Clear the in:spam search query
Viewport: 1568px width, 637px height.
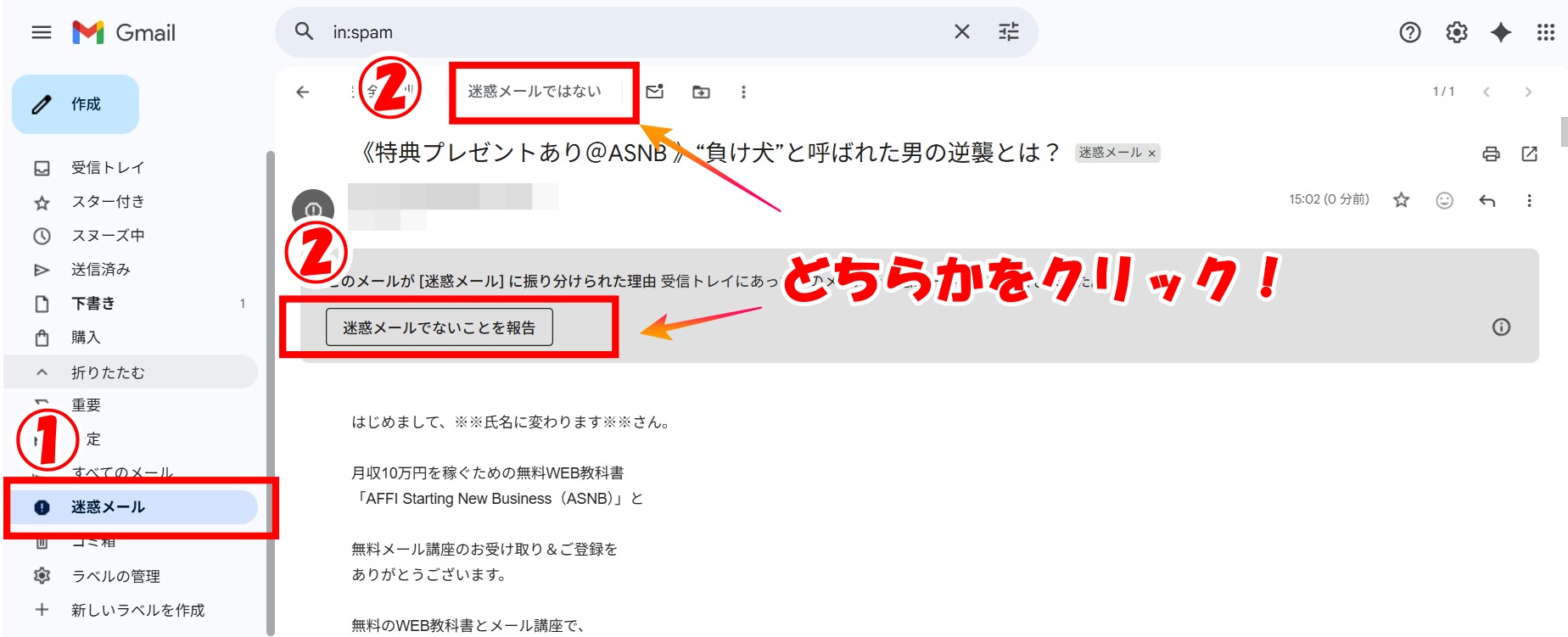click(x=961, y=32)
